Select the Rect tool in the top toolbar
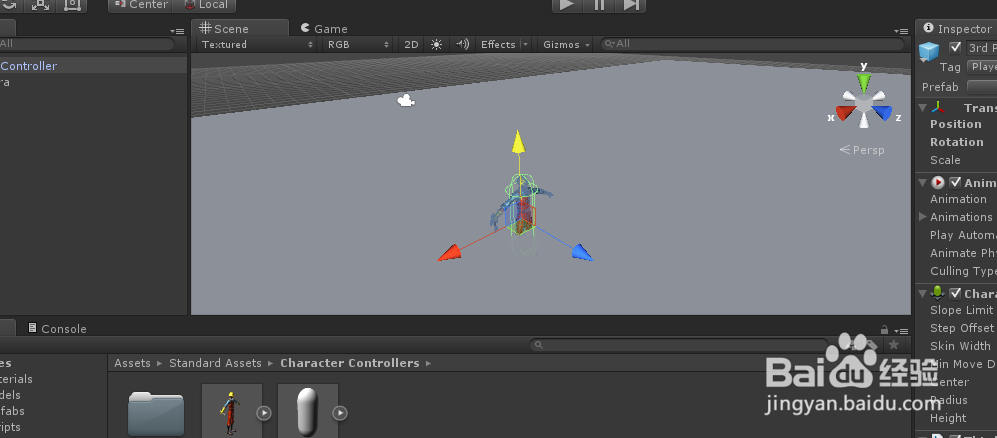 click(72, 4)
